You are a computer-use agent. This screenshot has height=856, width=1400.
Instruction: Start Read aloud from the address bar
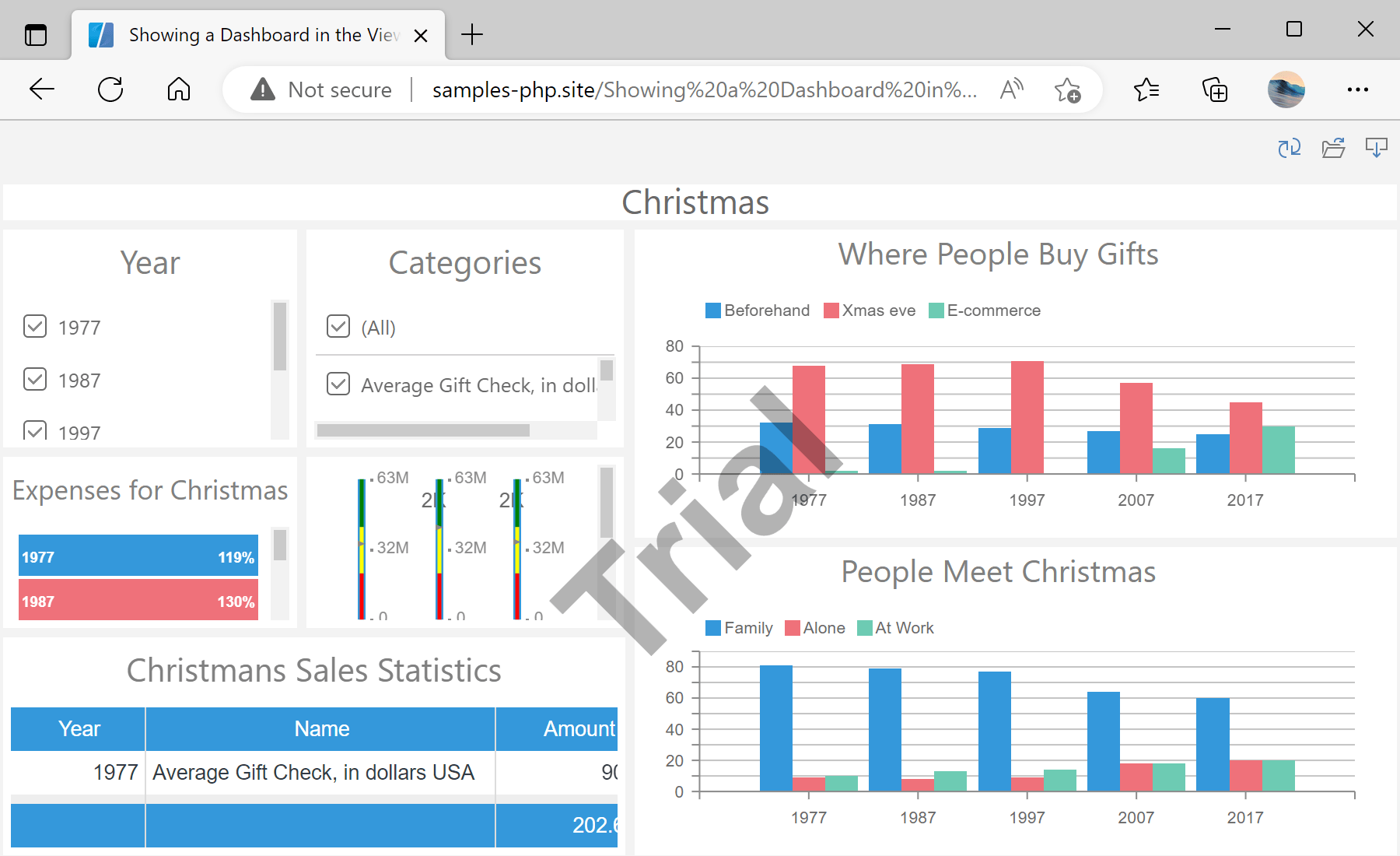pyautogui.click(x=1010, y=89)
